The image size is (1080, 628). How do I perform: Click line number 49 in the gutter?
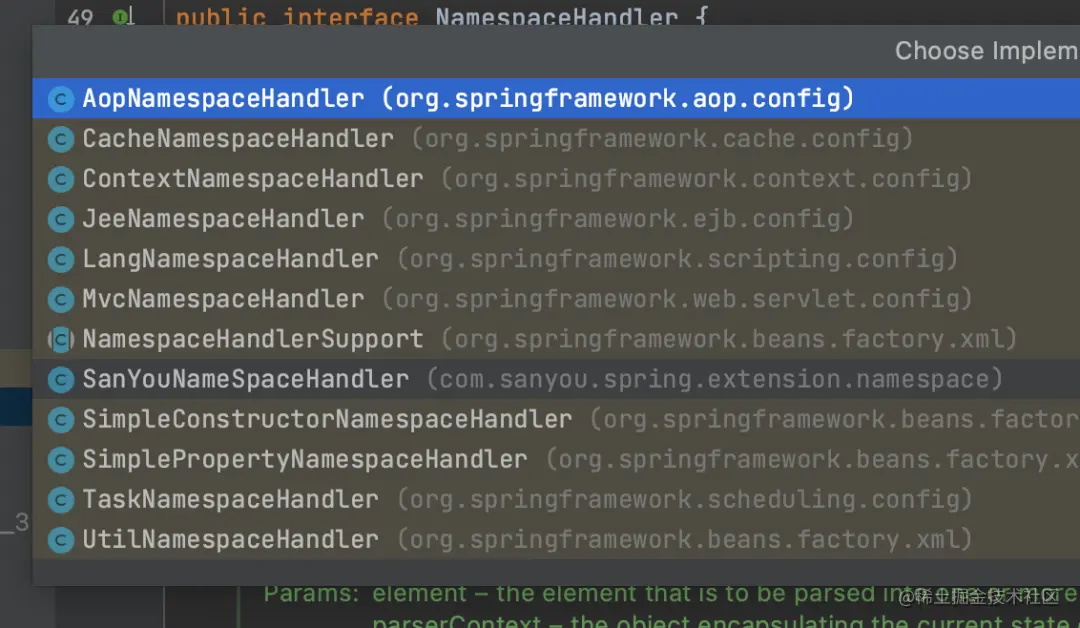(80, 17)
